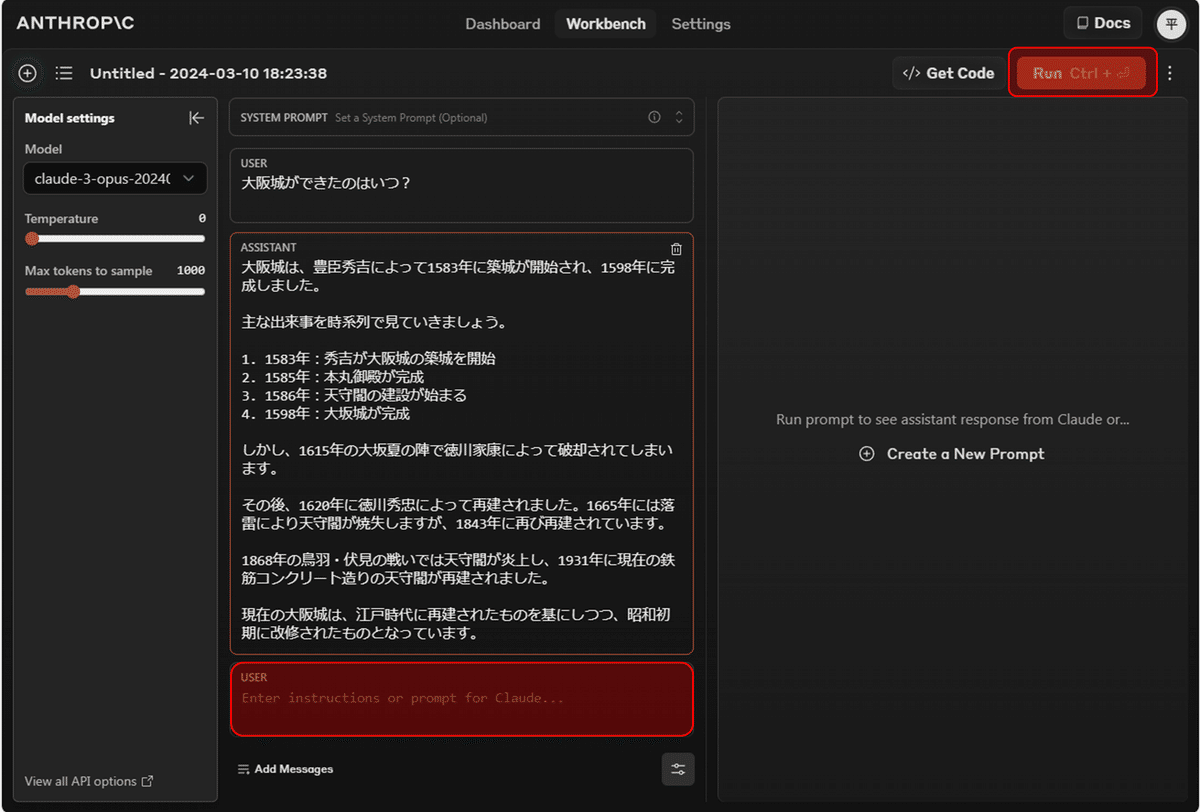Image resolution: width=1200 pixels, height=812 pixels.
Task: Run the prompt
Action: pos(1081,73)
